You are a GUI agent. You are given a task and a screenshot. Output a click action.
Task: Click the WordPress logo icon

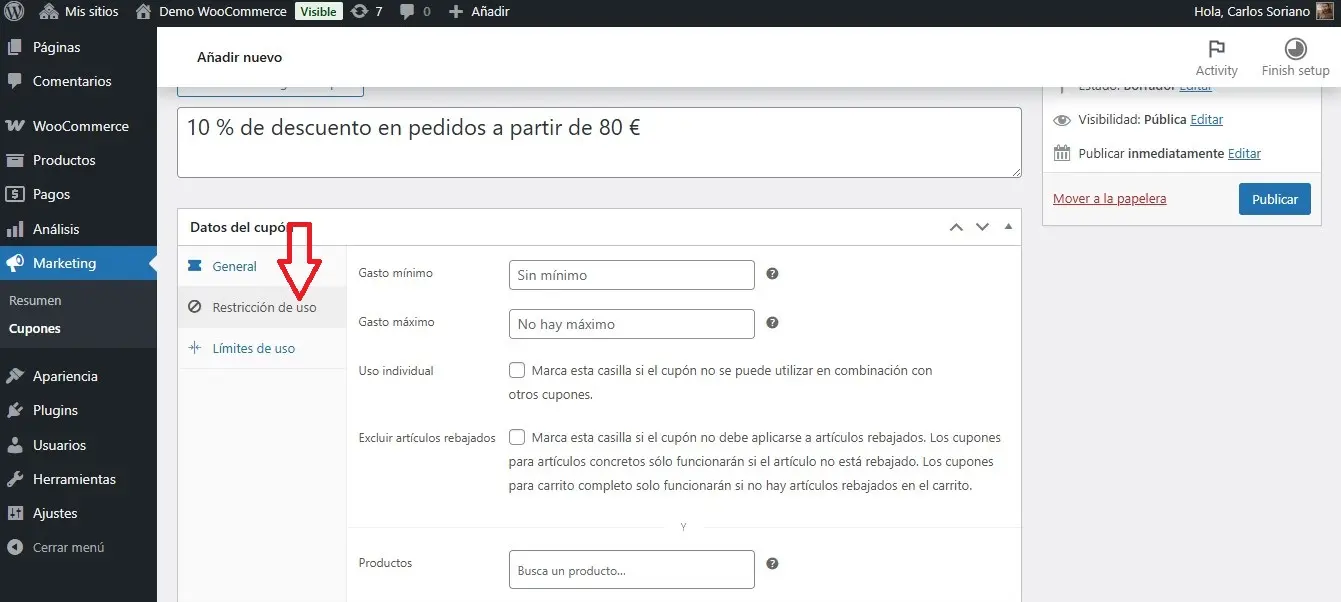(x=16, y=12)
